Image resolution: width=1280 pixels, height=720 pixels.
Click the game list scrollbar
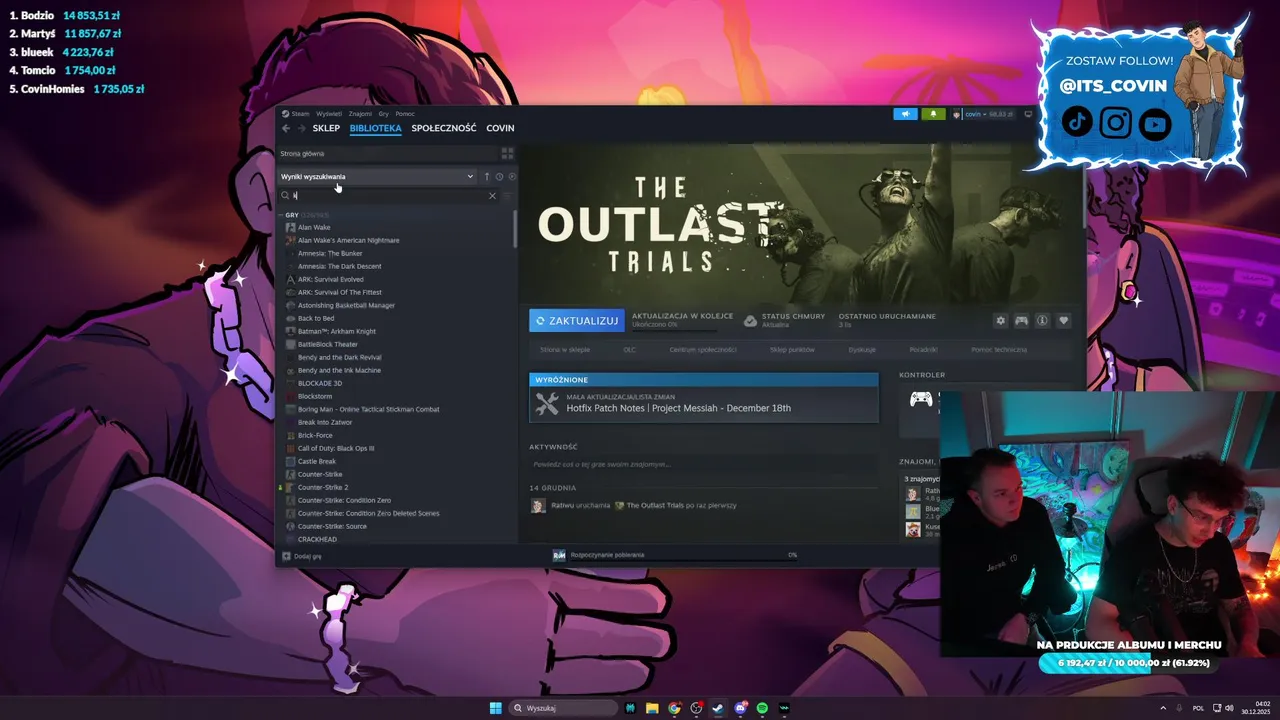click(x=516, y=229)
